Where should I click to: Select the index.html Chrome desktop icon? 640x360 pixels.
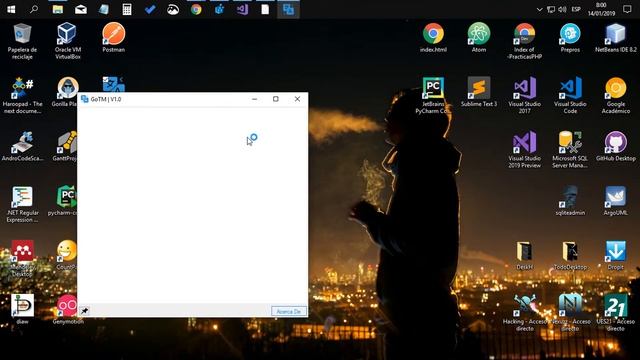point(433,38)
